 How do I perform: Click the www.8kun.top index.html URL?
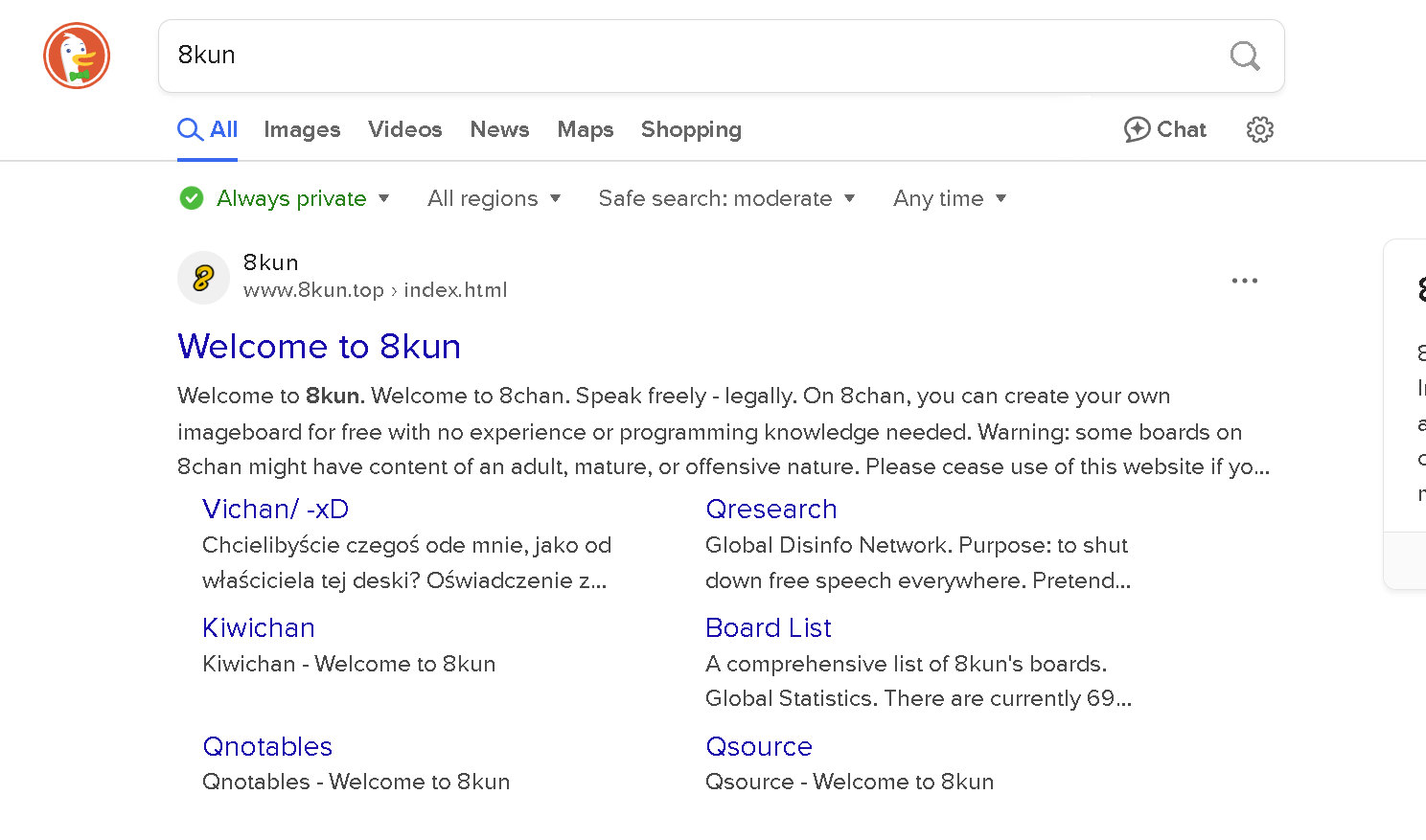375,290
